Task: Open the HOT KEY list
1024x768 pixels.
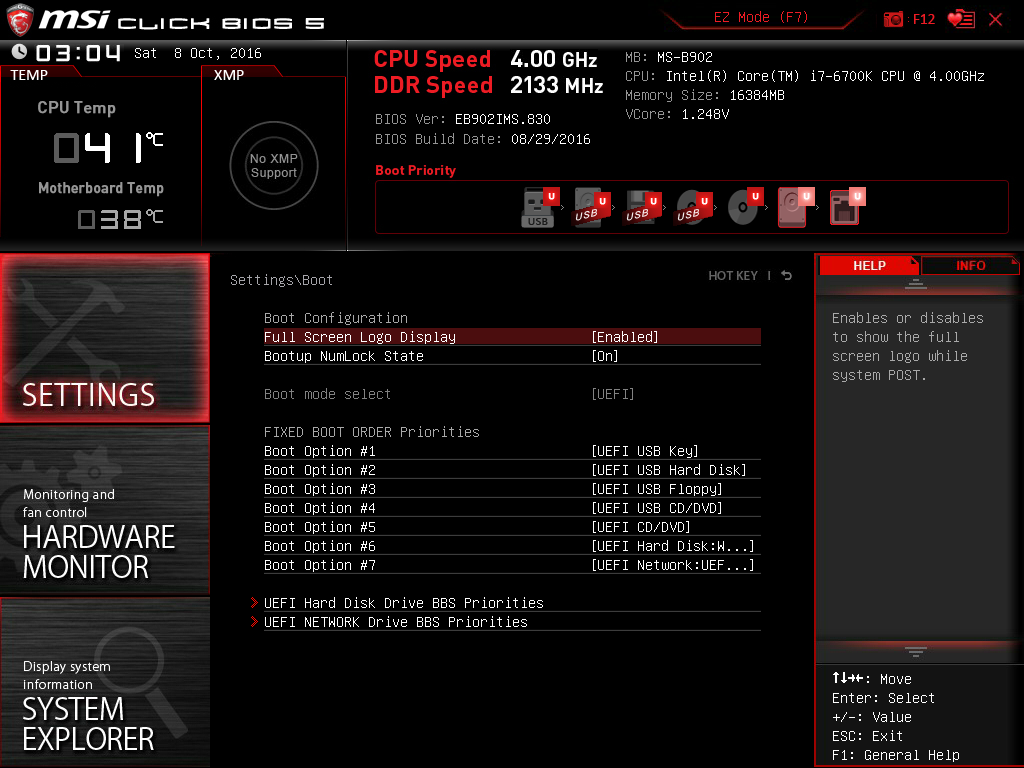Action: (733, 276)
